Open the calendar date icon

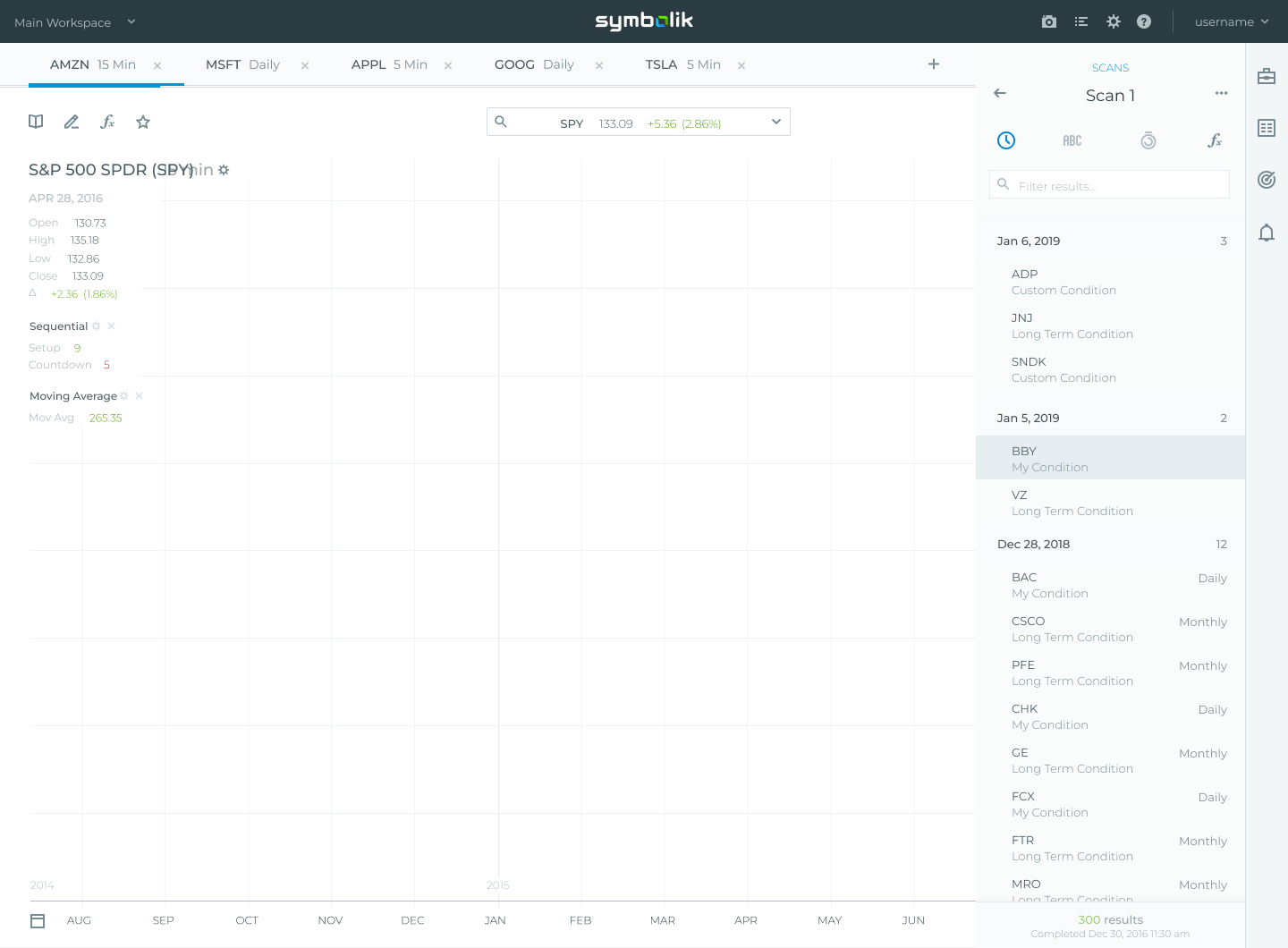38,920
